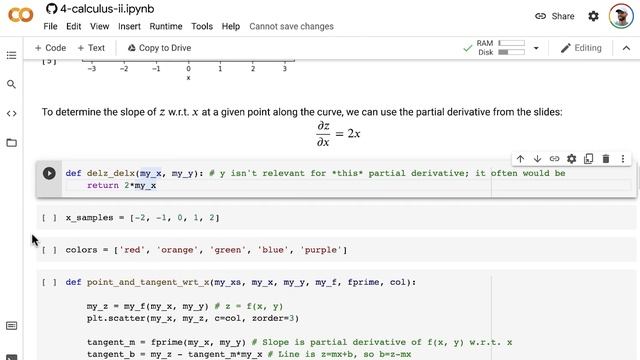Open the table of contents sidebar icon
The height and width of the screenshot is (360, 640).
[11, 55]
